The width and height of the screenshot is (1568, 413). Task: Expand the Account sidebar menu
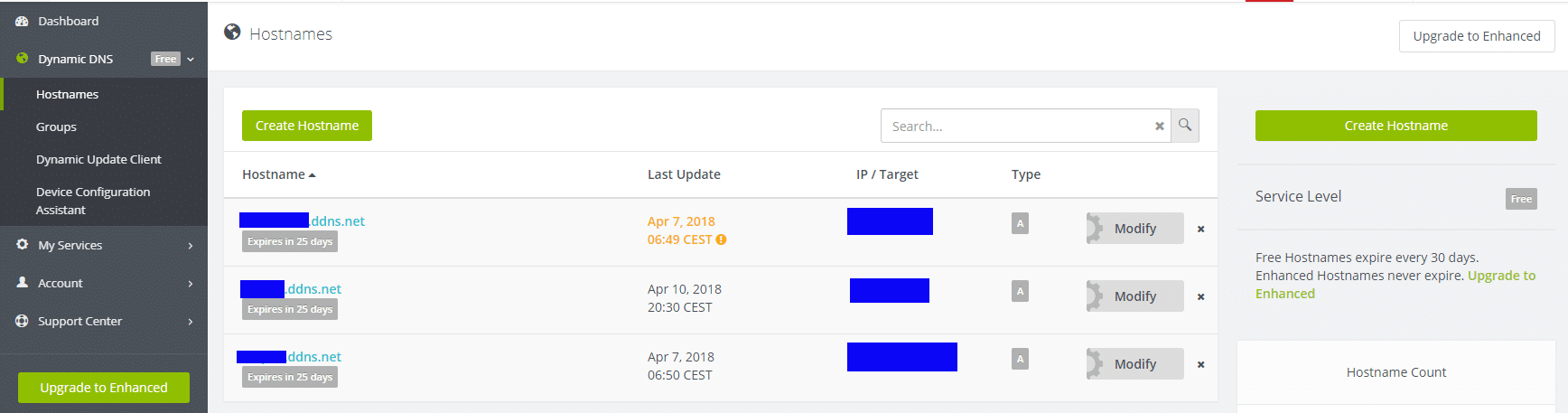(190, 284)
